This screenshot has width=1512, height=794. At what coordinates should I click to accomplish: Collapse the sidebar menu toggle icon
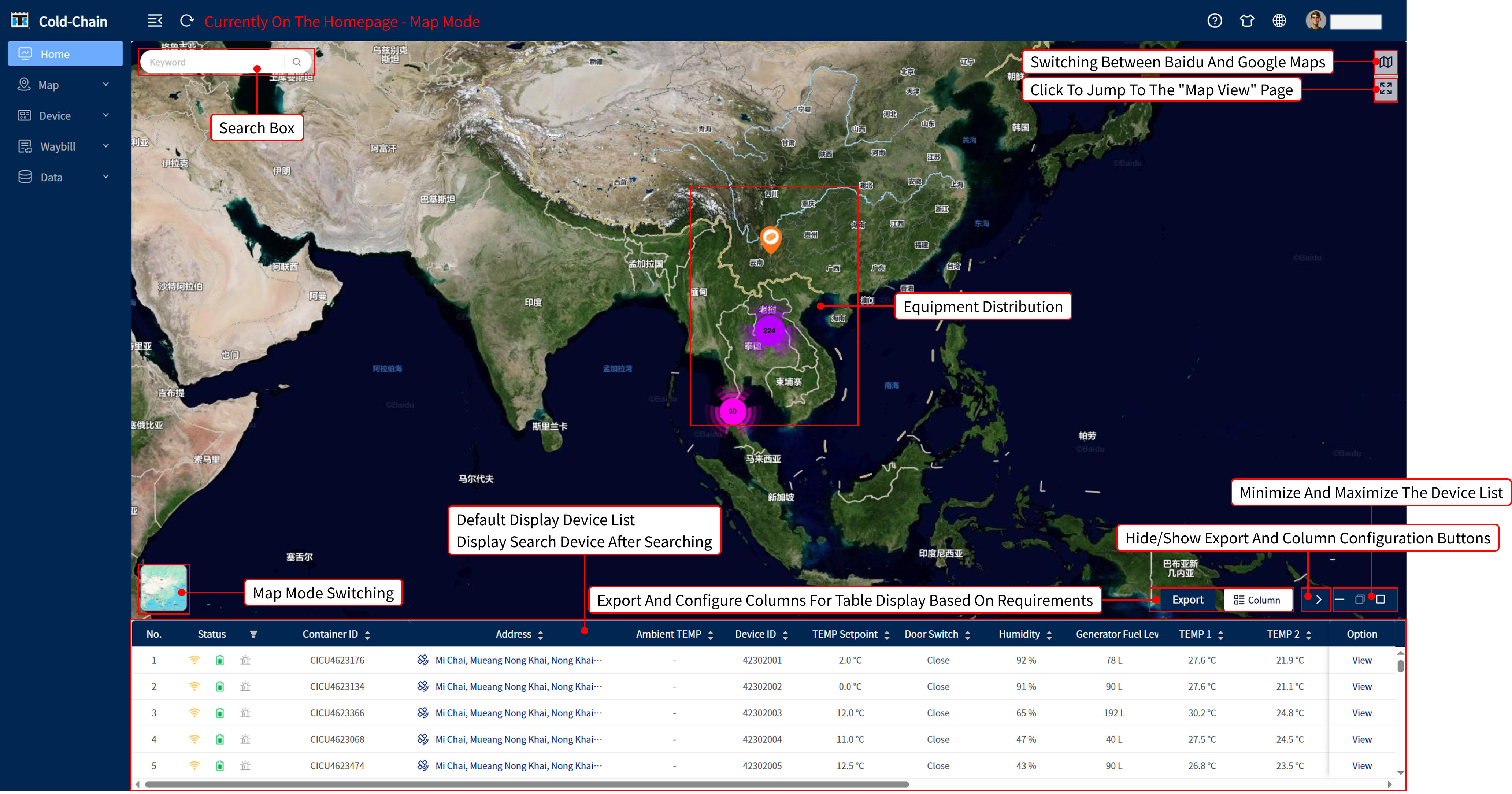pyautogui.click(x=155, y=21)
